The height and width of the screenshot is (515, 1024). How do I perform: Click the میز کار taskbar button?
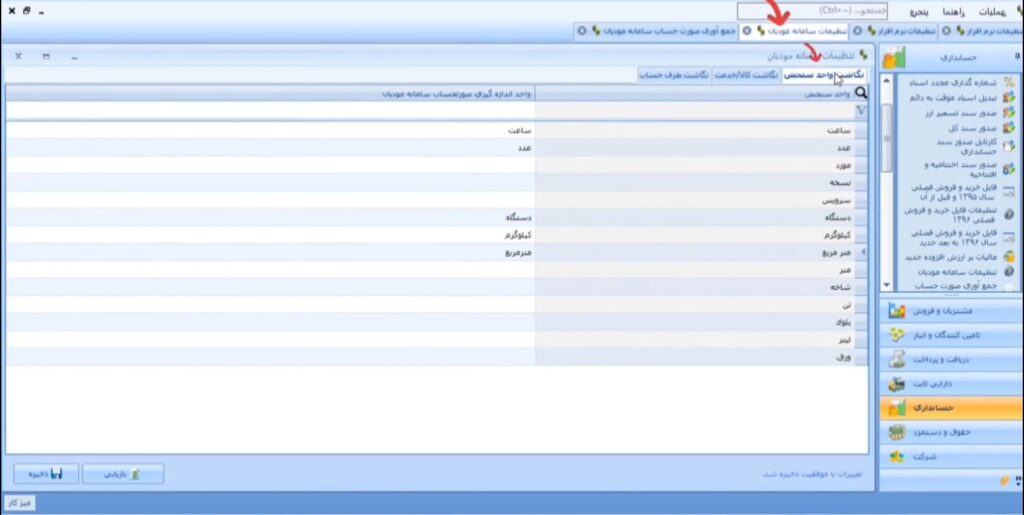click(x=20, y=503)
